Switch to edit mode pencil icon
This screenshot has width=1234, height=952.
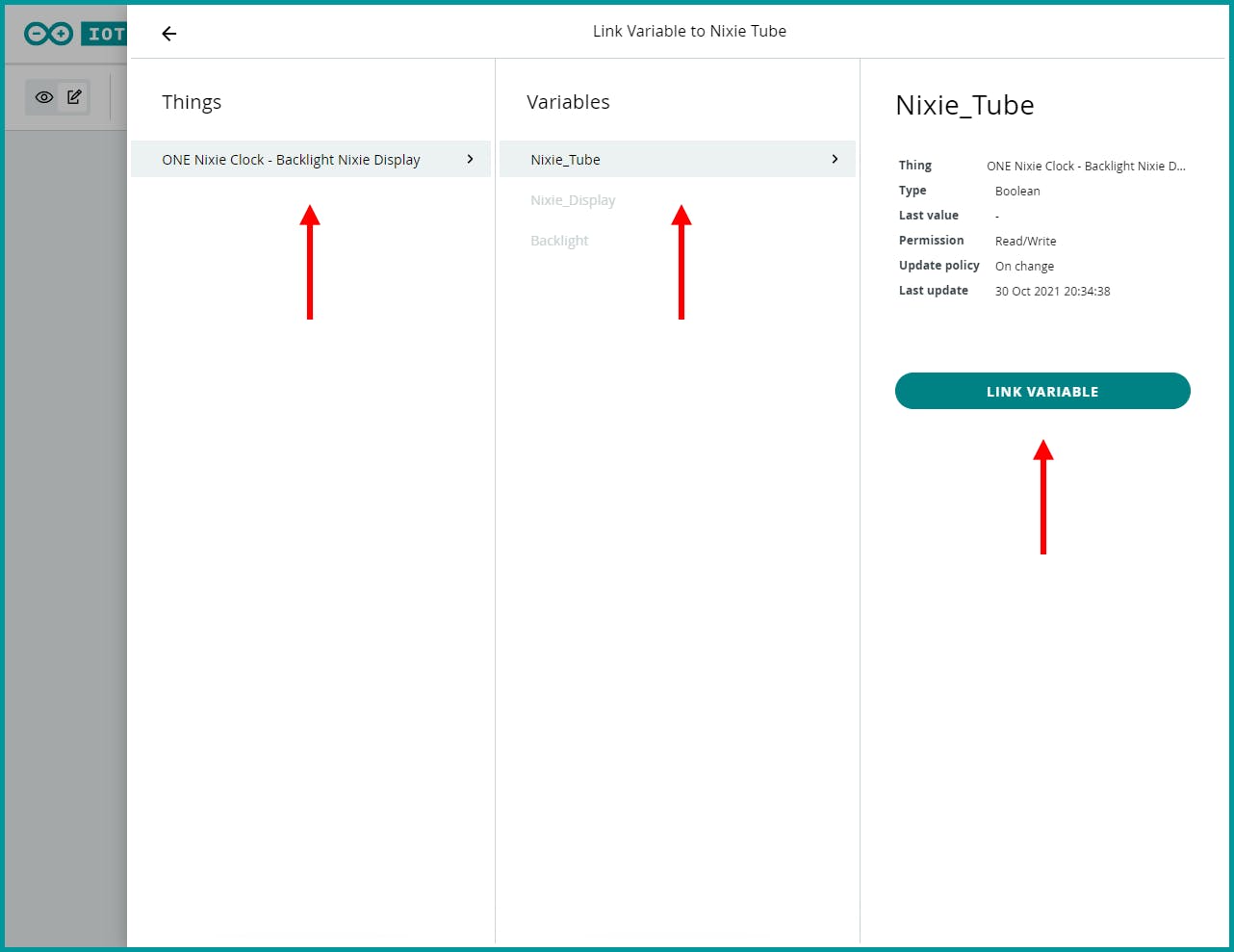click(74, 96)
